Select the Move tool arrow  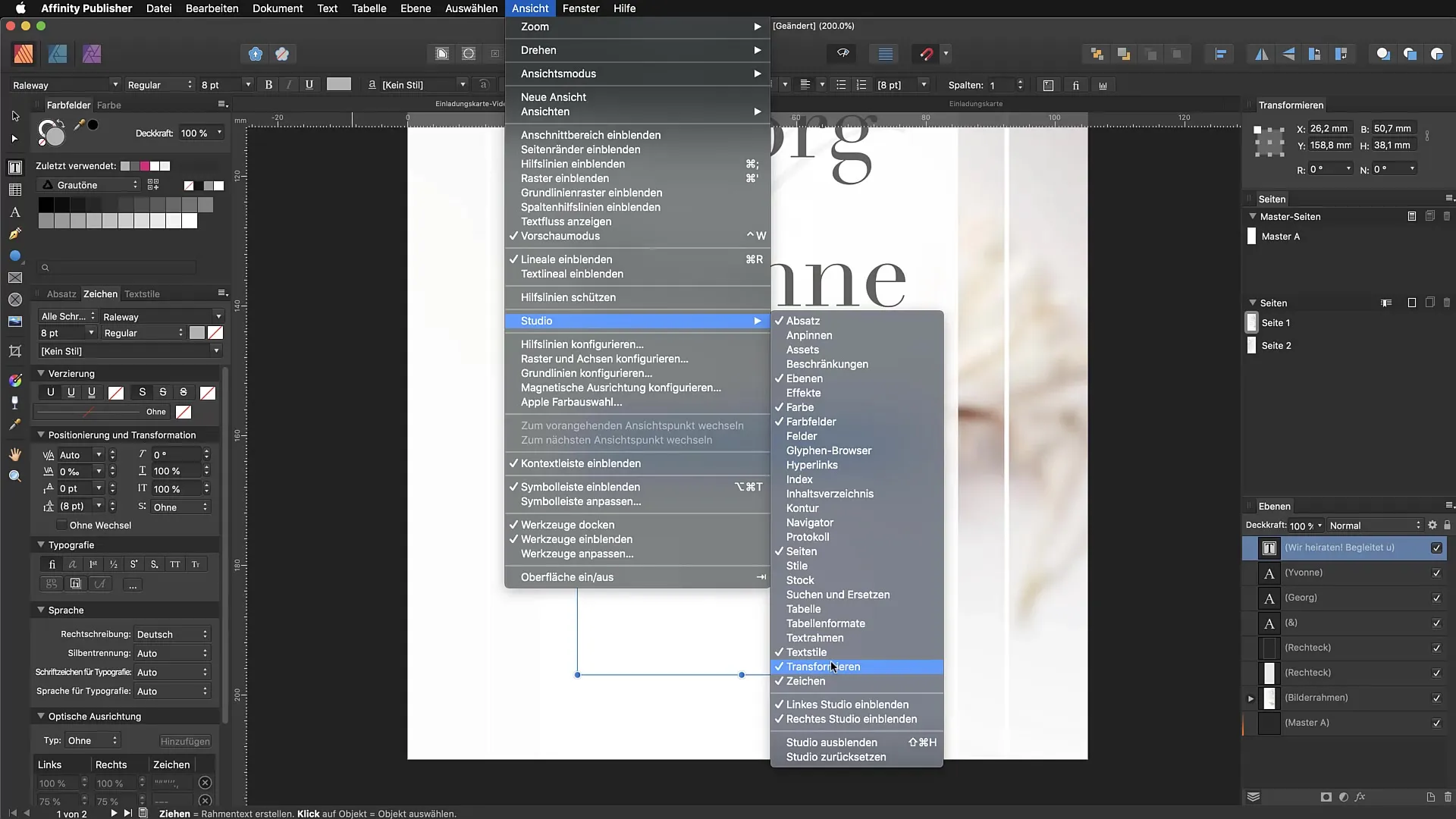tap(15, 116)
